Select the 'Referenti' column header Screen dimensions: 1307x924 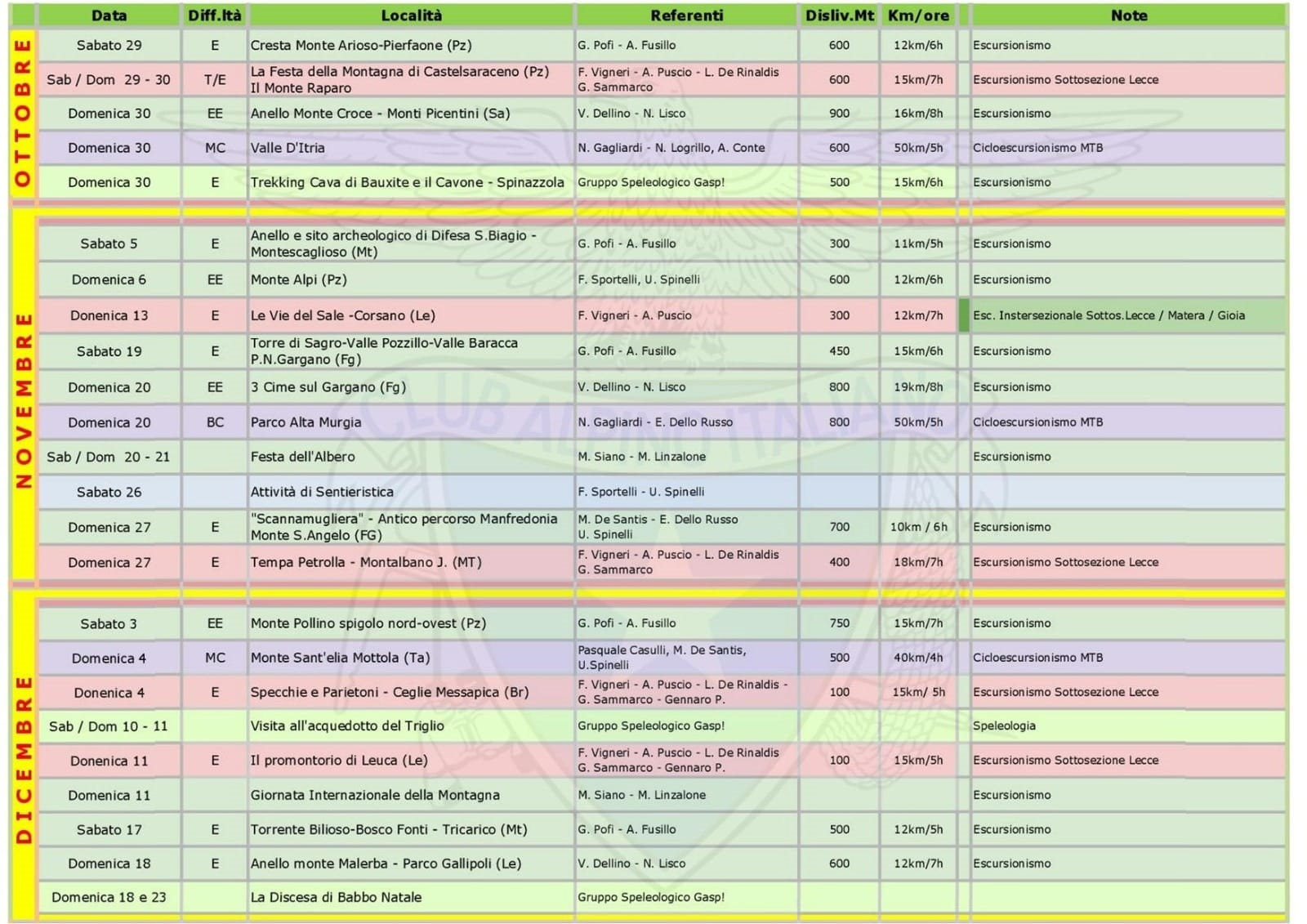pos(686,16)
